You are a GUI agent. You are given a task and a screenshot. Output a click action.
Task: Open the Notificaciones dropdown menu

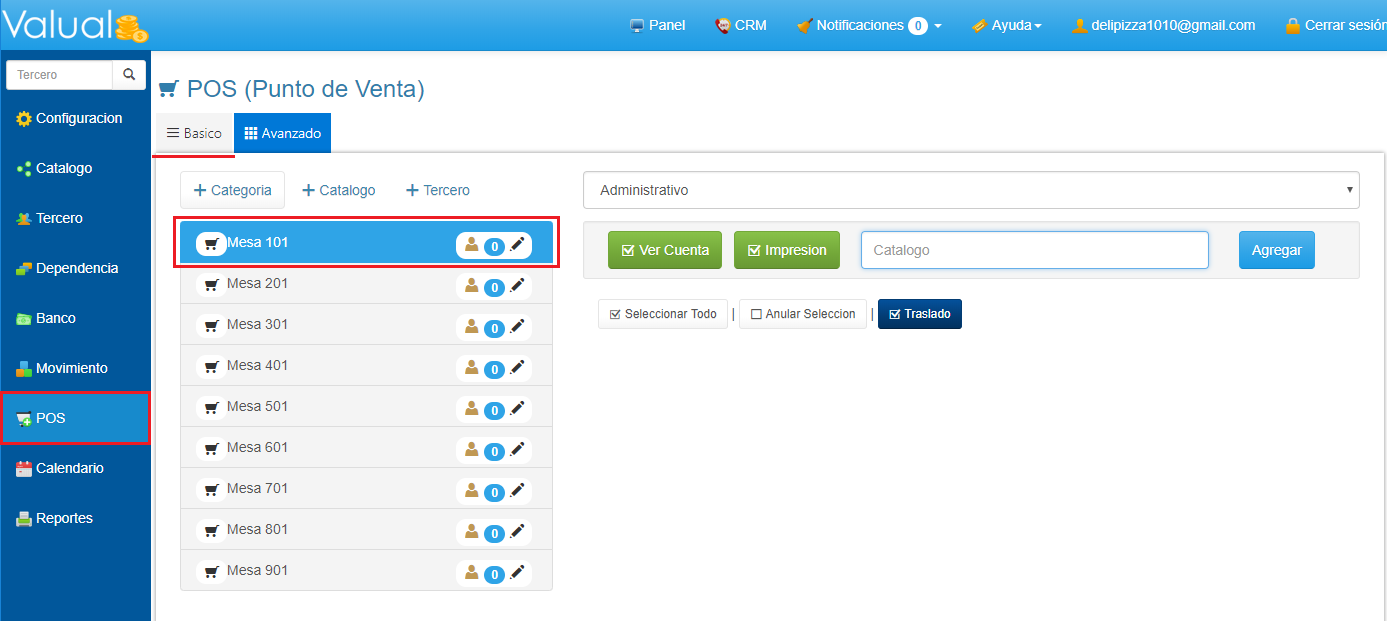click(x=869, y=26)
